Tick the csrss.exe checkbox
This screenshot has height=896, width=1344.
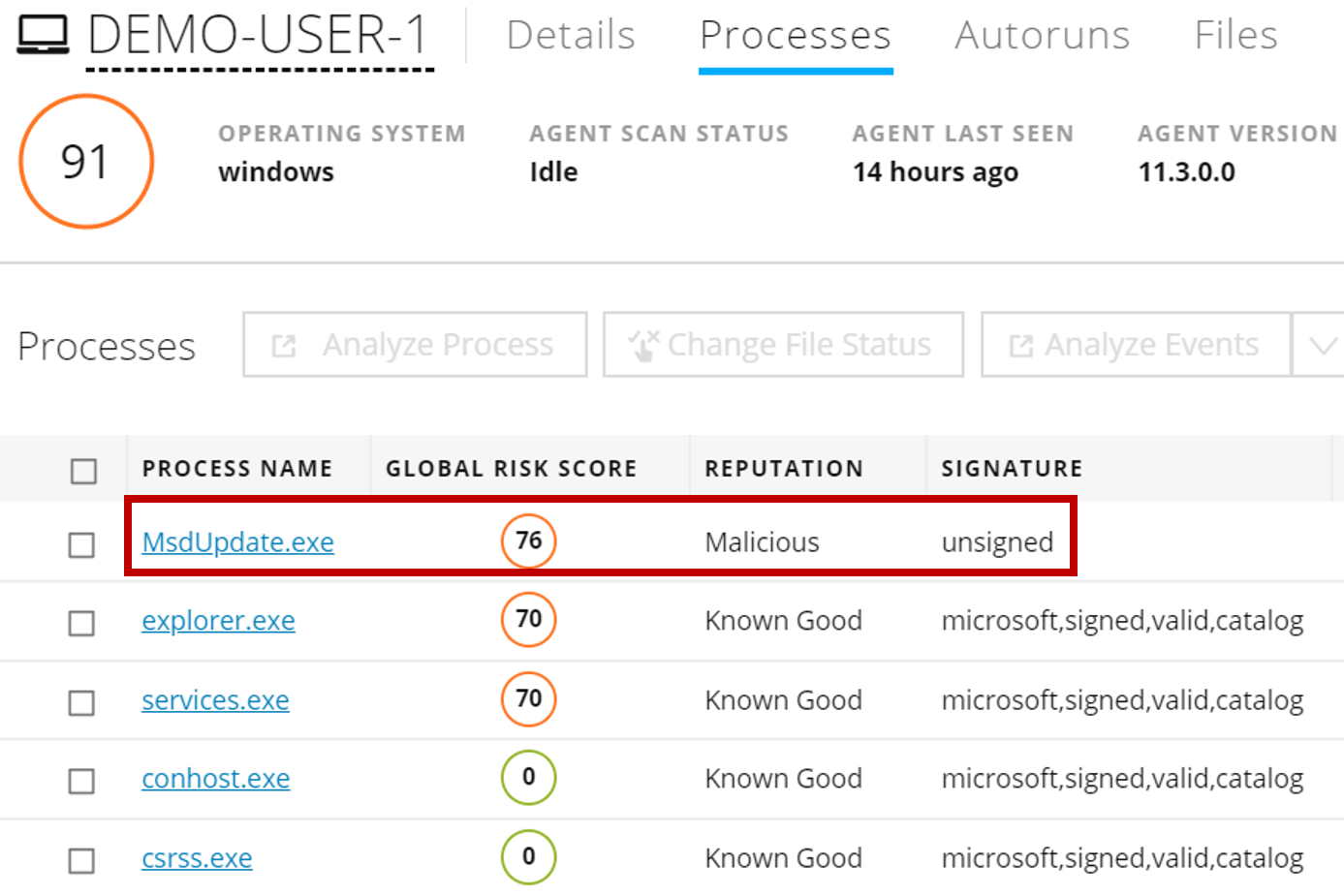82,860
